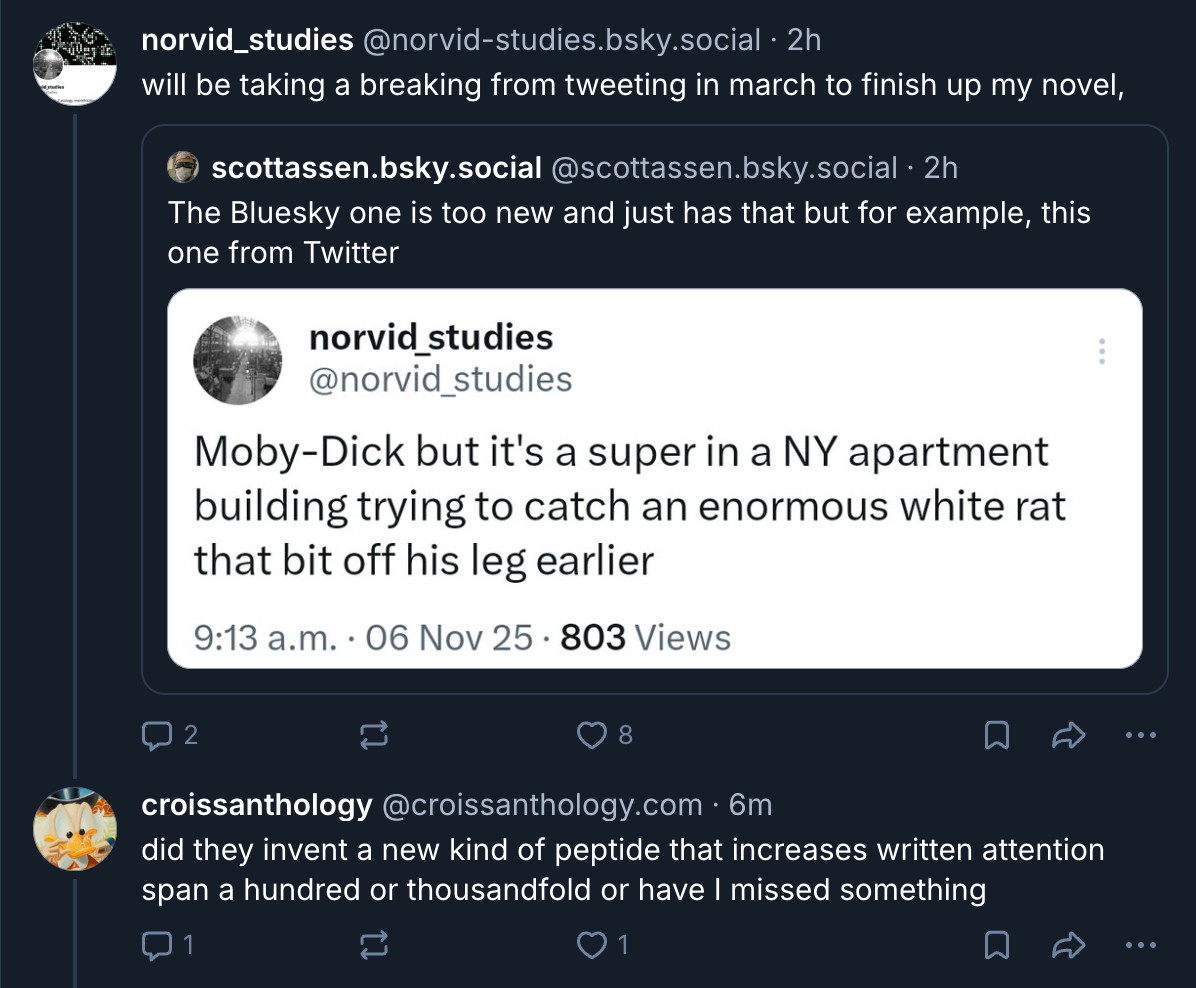Viewport: 1196px width, 988px height.
Task: Repost norvid_studies' novel post
Action: pos(373,736)
